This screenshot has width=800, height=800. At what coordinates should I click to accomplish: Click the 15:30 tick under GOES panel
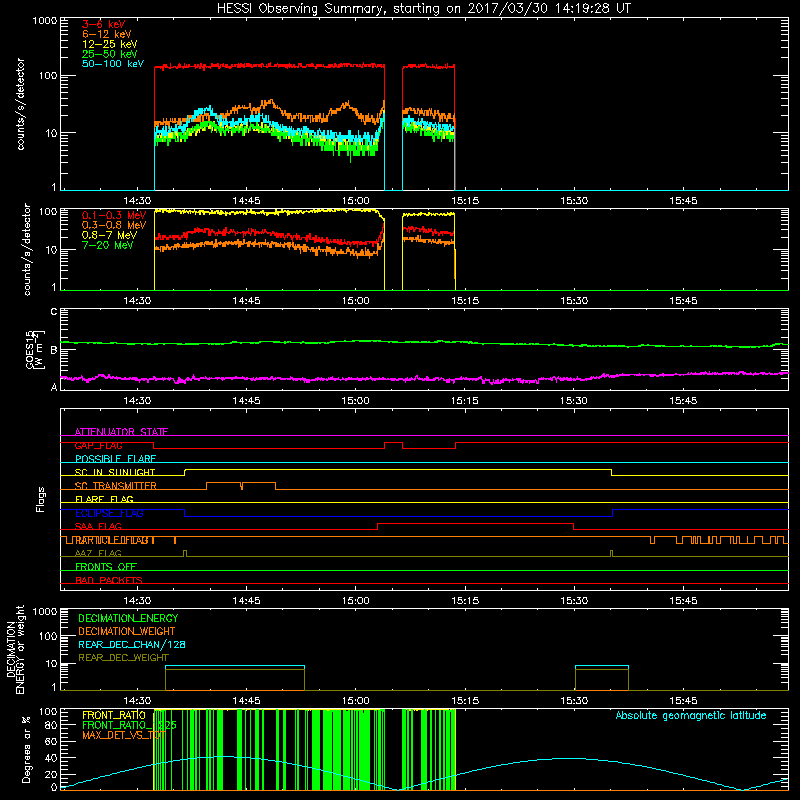(574, 401)
